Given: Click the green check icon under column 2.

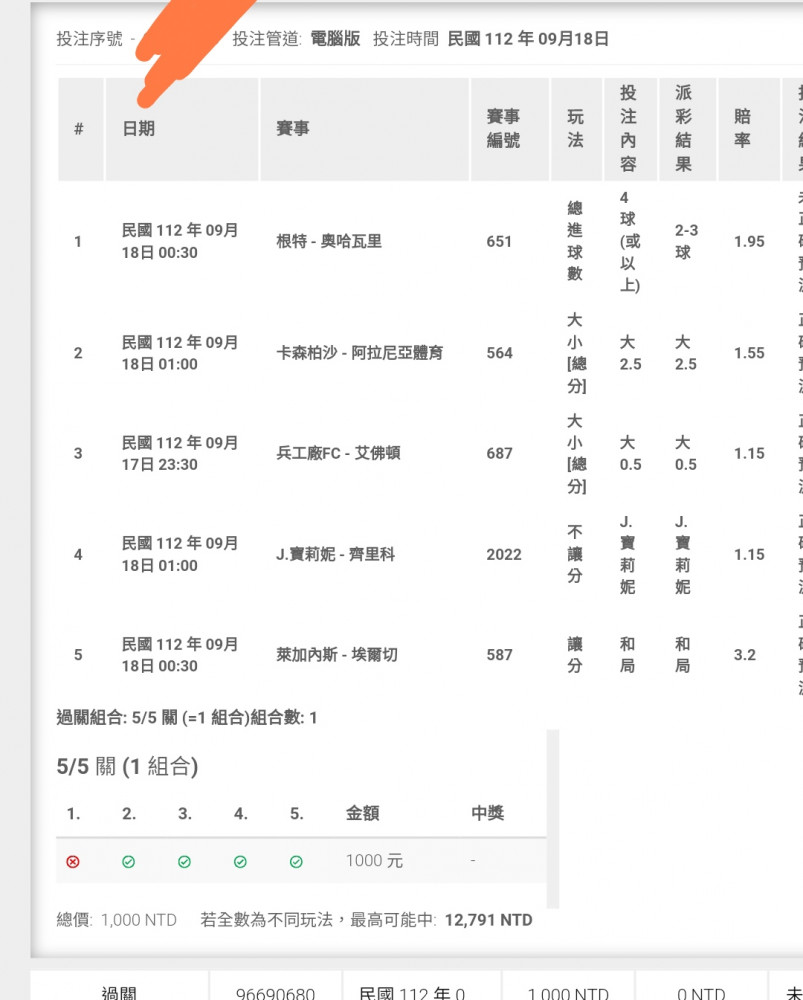Looking at the screenshot, I should click(x=128, y=862).
